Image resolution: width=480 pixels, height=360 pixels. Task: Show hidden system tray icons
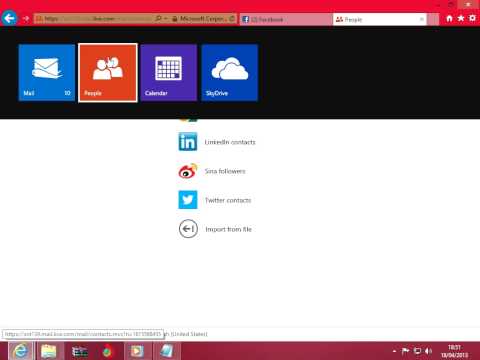394,351
